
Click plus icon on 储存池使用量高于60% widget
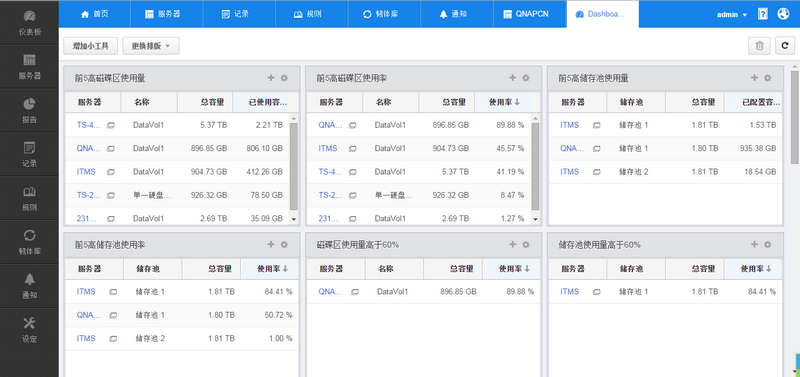pyautogui.click(x=754, y=244)
